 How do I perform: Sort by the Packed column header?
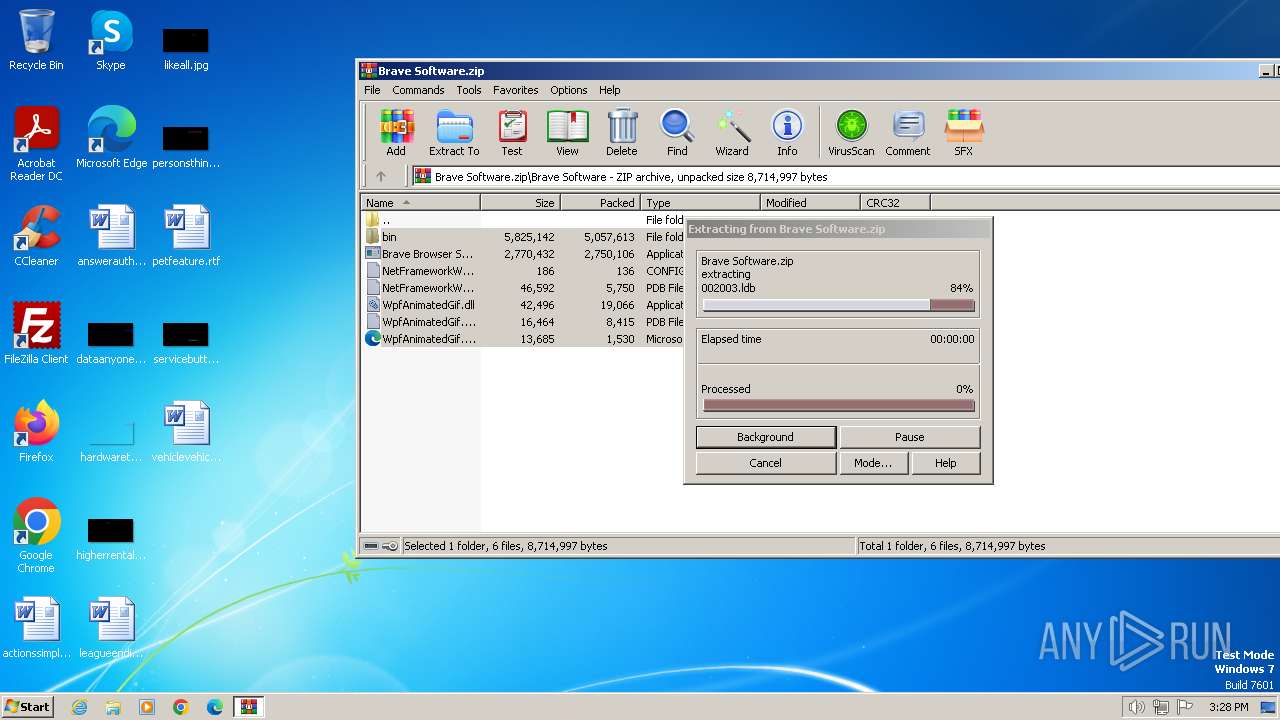600,202
